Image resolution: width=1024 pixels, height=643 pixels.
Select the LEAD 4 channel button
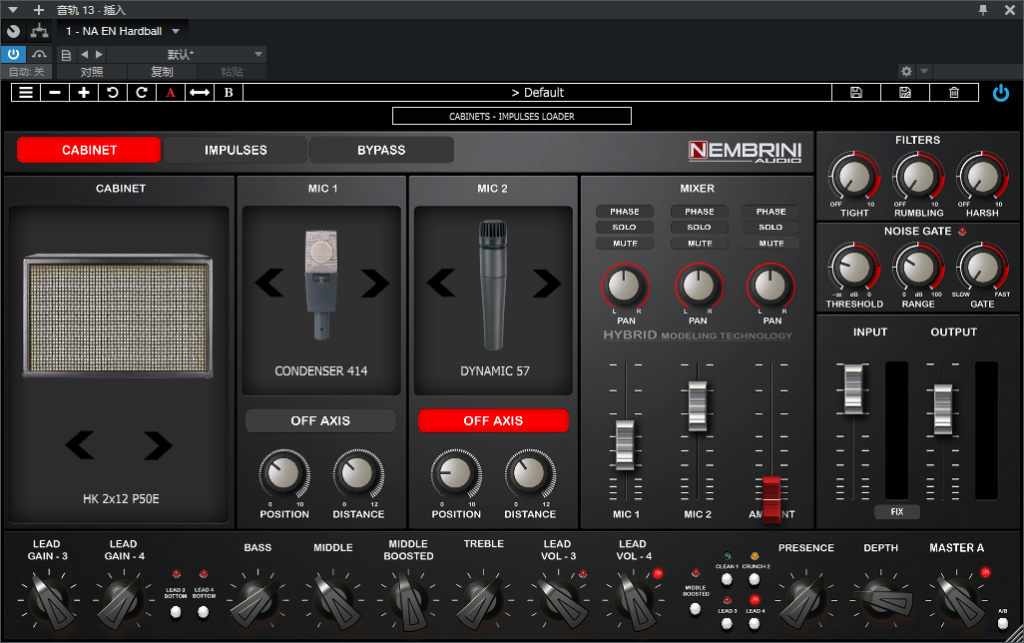(754, 623)
